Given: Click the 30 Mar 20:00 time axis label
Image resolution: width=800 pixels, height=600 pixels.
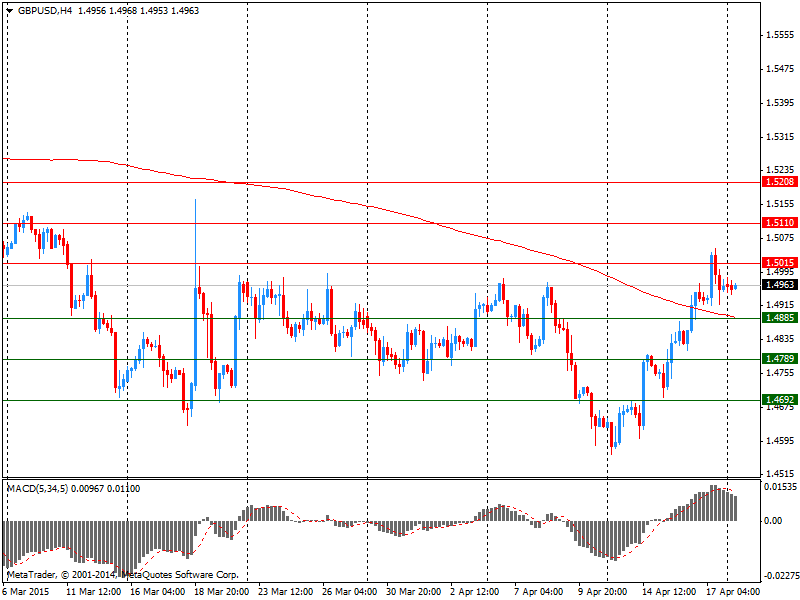Looking at the screenshot, I should point(414,592).
